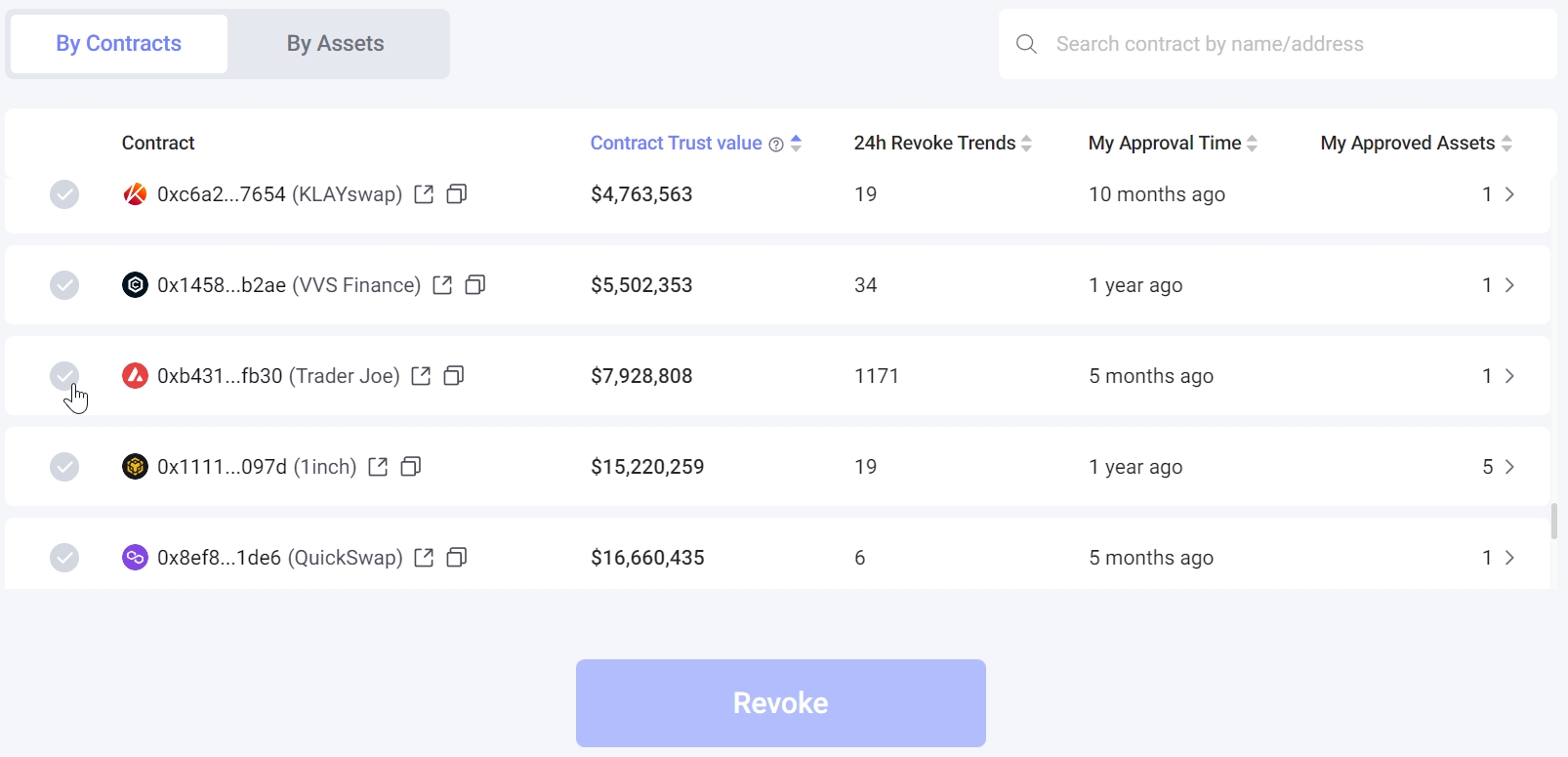
Task: Select the By Contracts tab
Action: [x=118, y=44]
